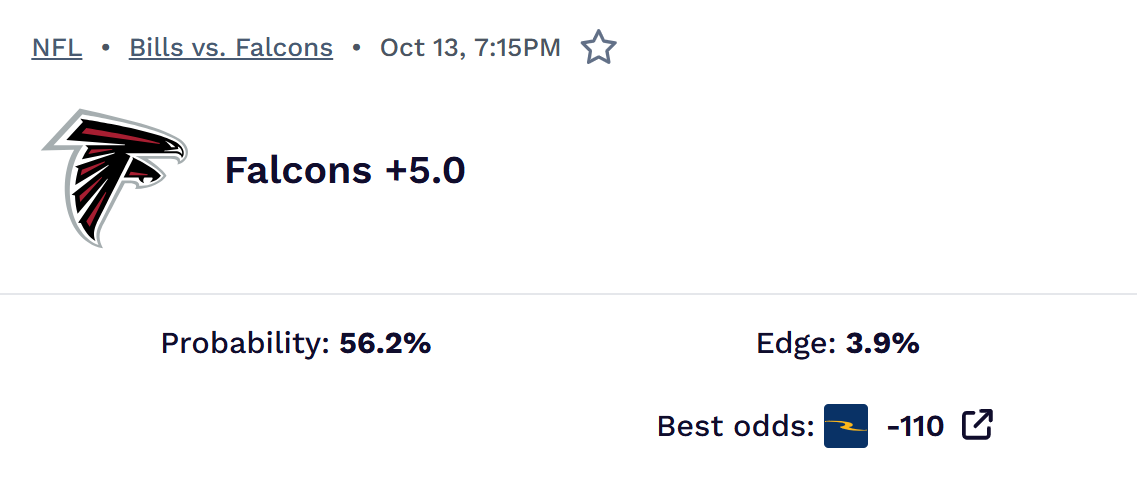Open the external link icon beside -110
The width and height of the screenshot is (1137, 481).
(x=977, y=426)
